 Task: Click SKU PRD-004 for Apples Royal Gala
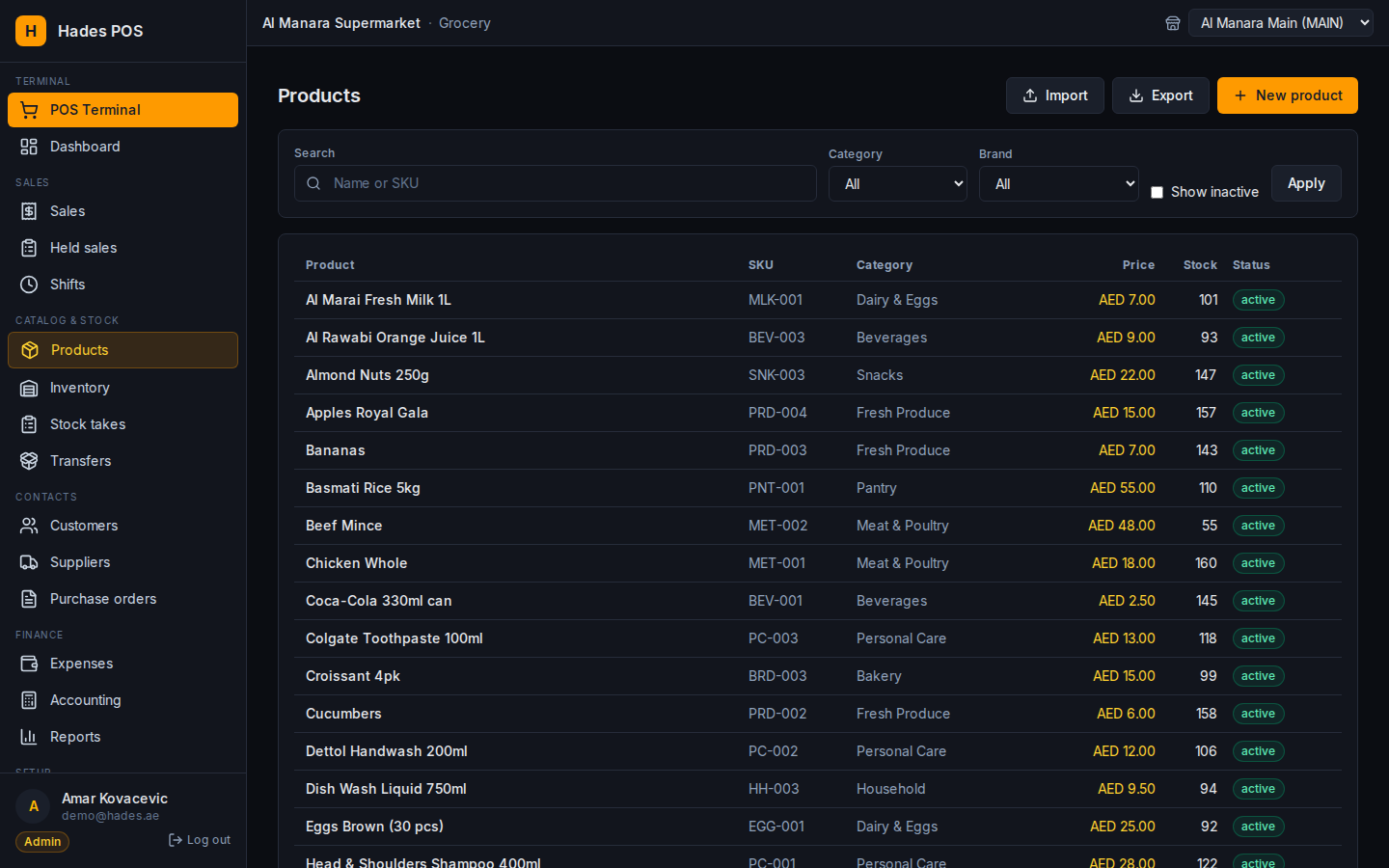[777, 413]
